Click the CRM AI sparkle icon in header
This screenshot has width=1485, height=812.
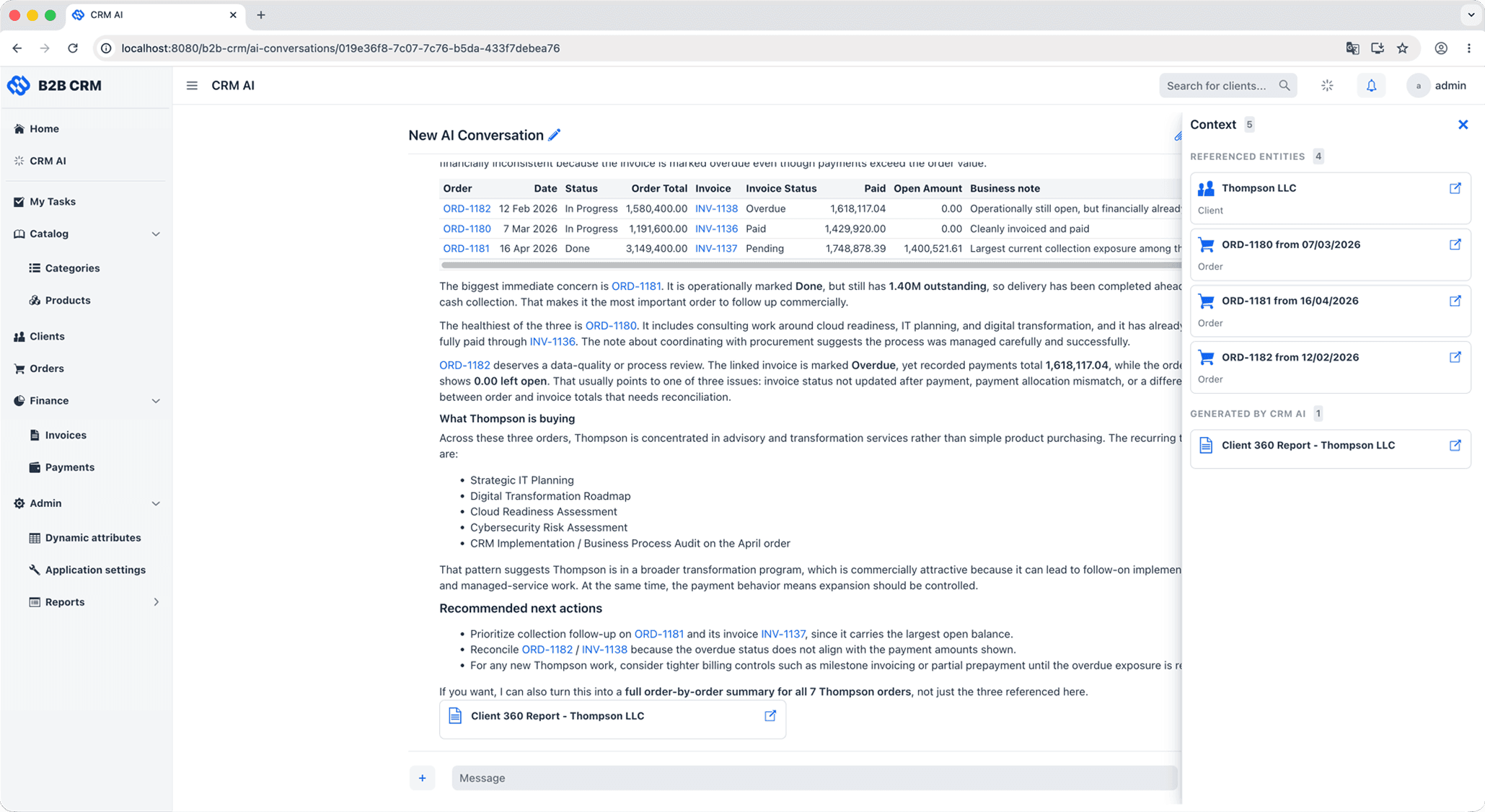coord(1327,85)
